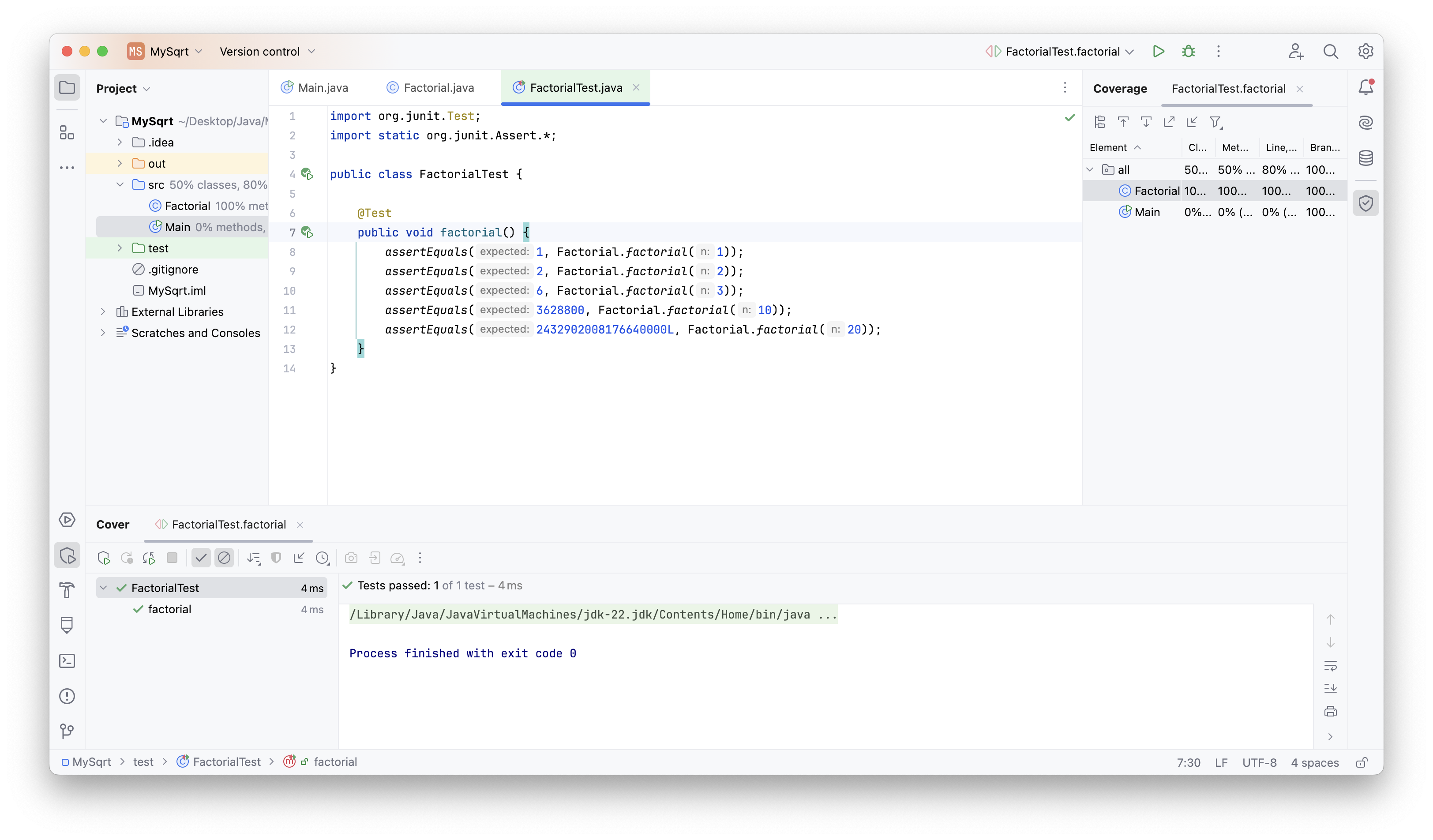Select the Main row in Coverage table
This screenshot has width=1433, height=840.
pyautogui.click(x=1146, y=212)
